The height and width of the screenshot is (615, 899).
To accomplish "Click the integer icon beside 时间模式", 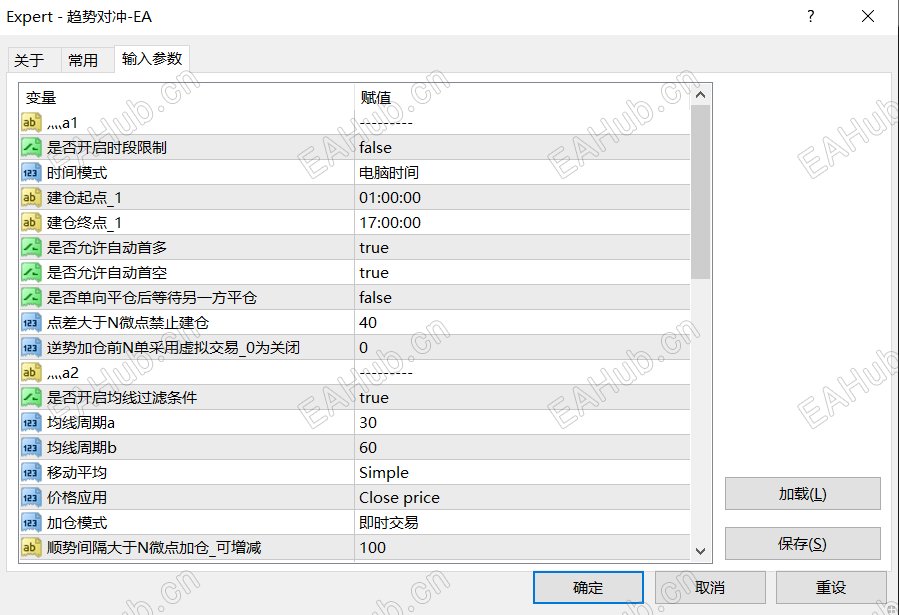I will click(31, 173).
